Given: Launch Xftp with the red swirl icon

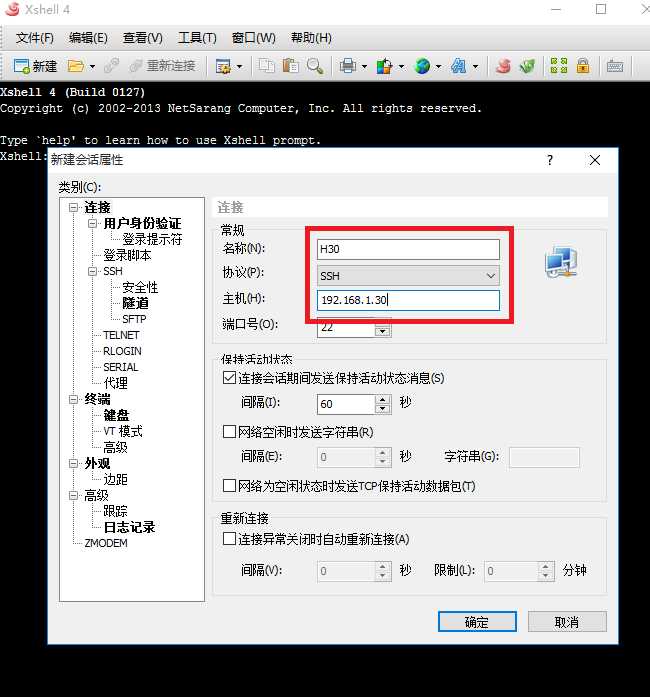Looking at the screenshot, I should coord(503,66).
